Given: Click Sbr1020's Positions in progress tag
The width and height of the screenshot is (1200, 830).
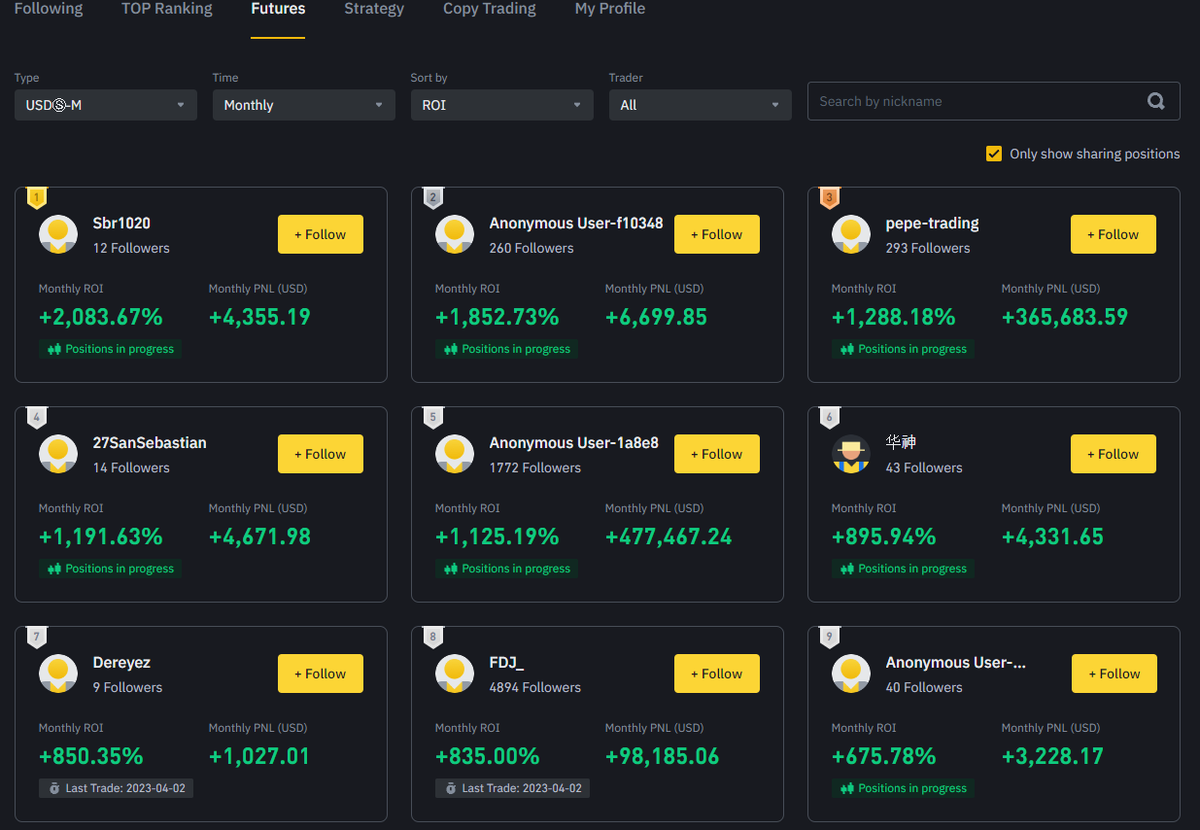Looking at the screenshot, I should pos(110,349).
